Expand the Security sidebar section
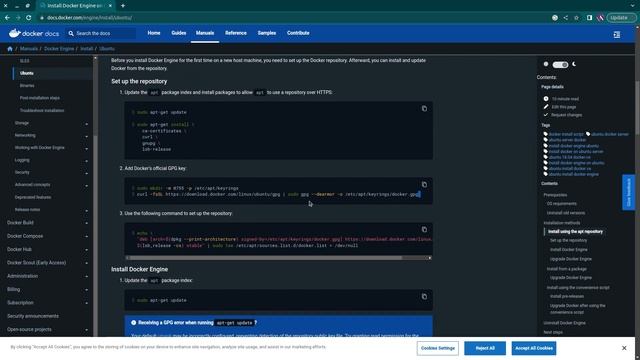Image resolution: width=640 pixels, height=360 pixels. click(86, 173)
